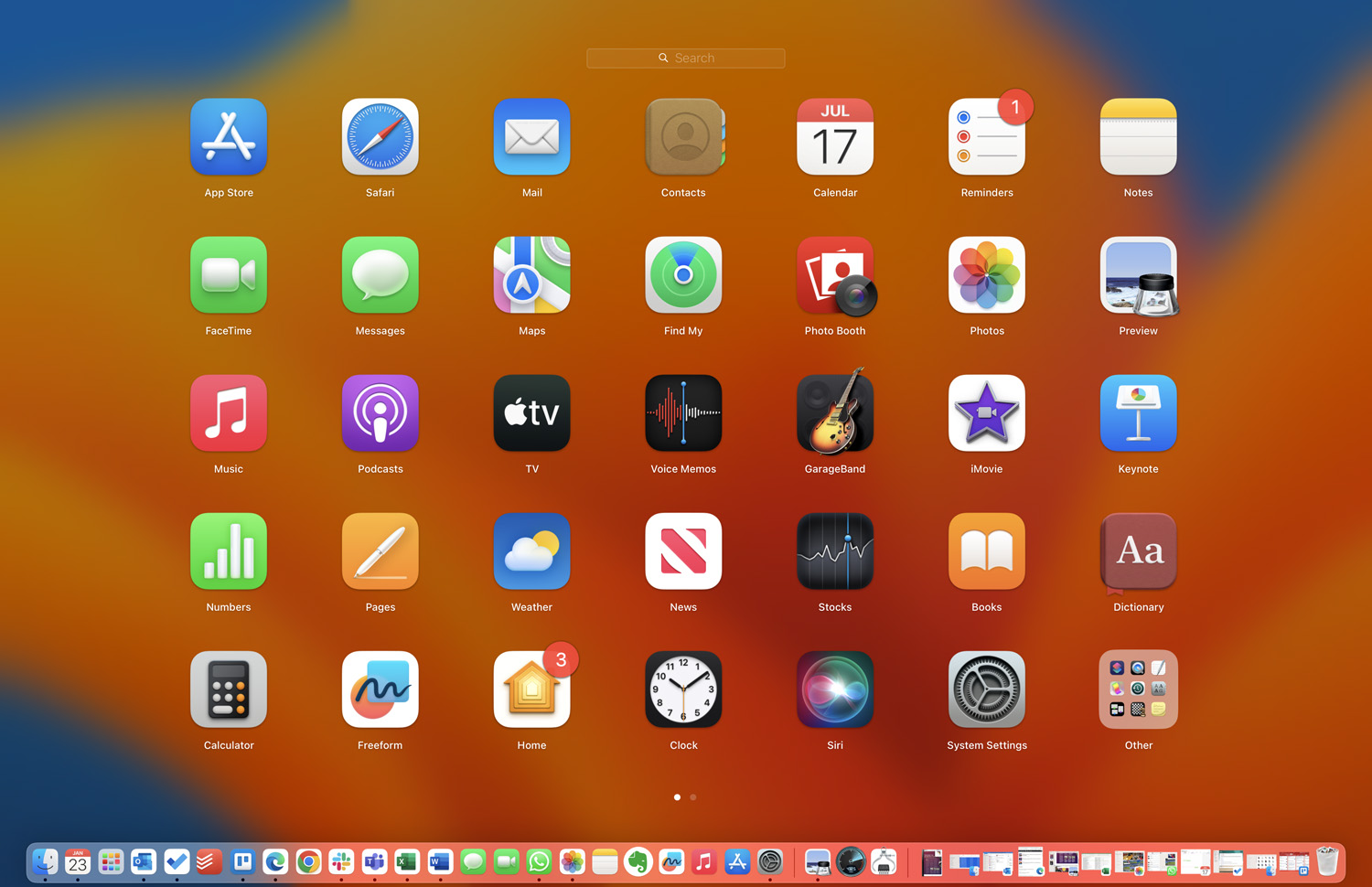Open Siri from Launchpad
The image size is (1372, 887).
(x=835, y=689)
